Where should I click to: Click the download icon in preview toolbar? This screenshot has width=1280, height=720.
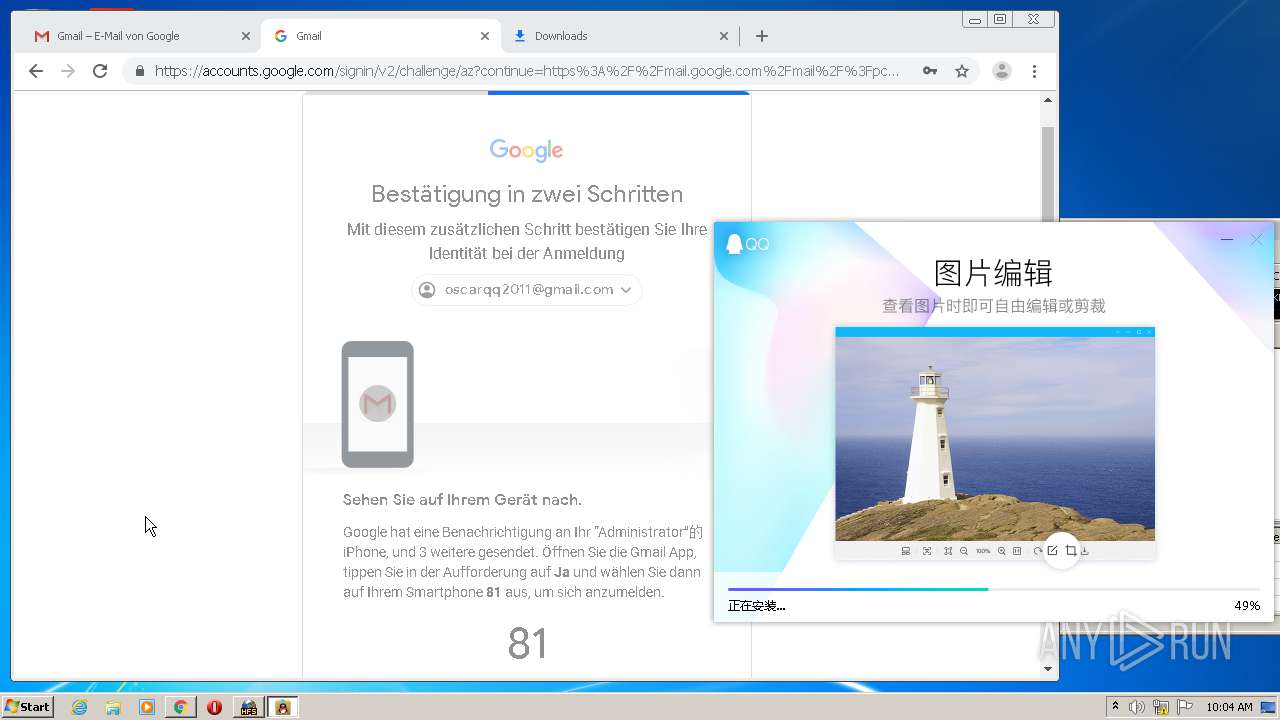1085,551
